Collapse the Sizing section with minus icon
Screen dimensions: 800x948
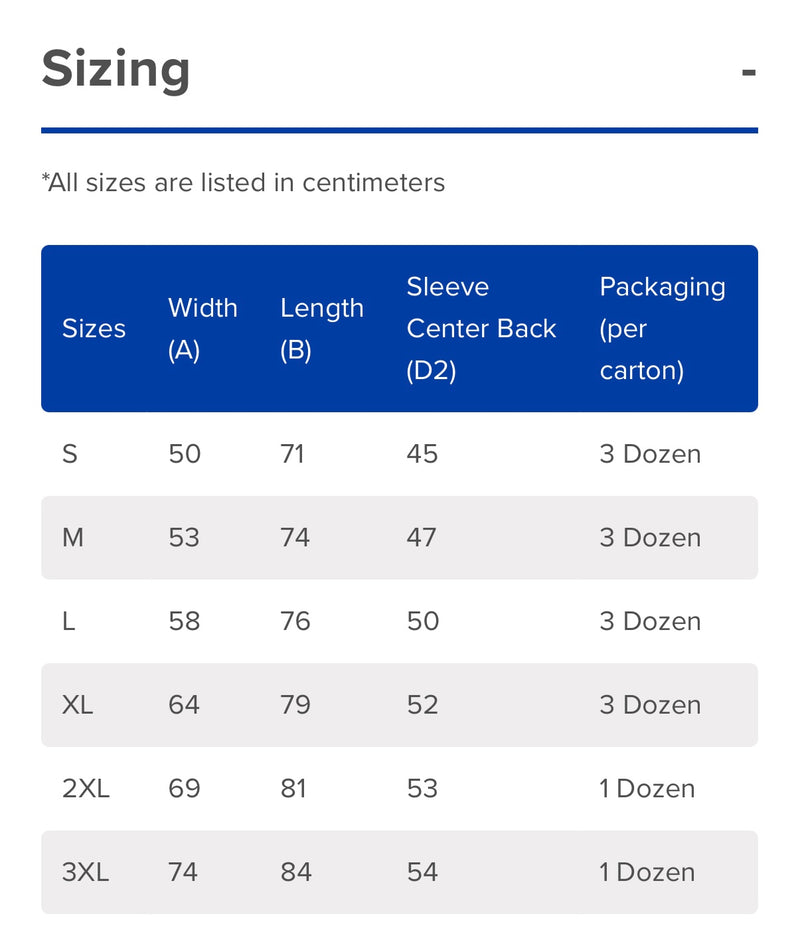point(749,73)
